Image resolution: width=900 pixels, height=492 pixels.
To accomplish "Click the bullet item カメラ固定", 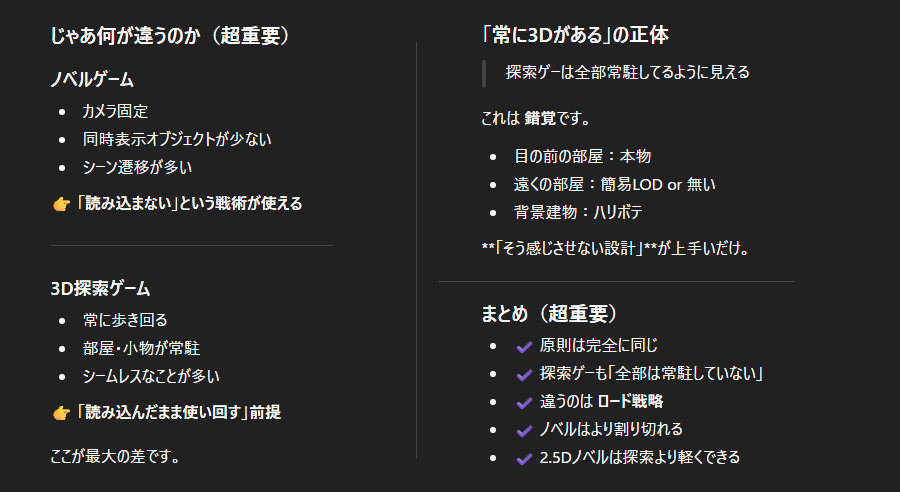I will pos(115,111).
